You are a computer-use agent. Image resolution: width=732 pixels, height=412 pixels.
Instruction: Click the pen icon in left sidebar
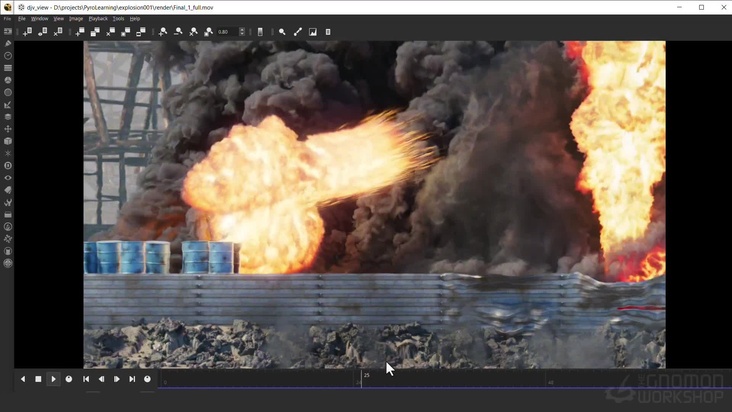pos(7,43)
